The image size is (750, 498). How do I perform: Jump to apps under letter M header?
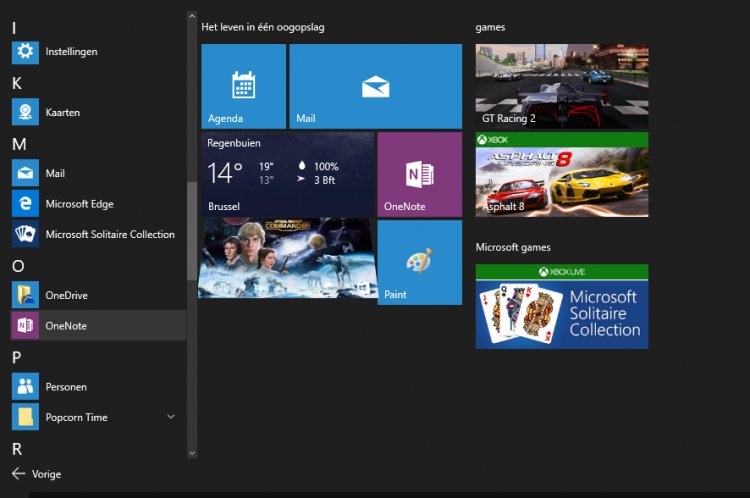[x=18, y=144]
